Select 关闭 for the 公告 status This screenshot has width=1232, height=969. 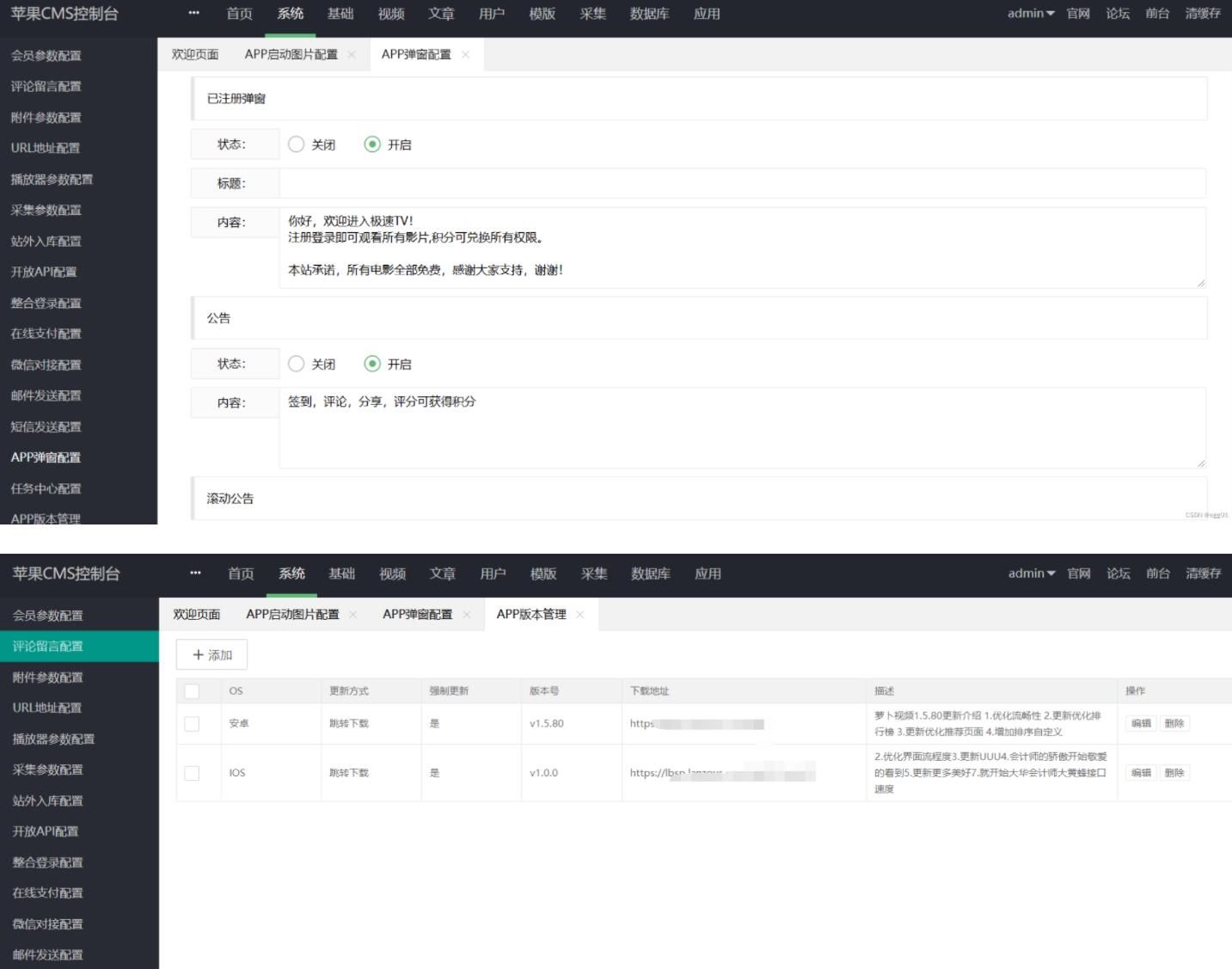[x=296, y=364]
